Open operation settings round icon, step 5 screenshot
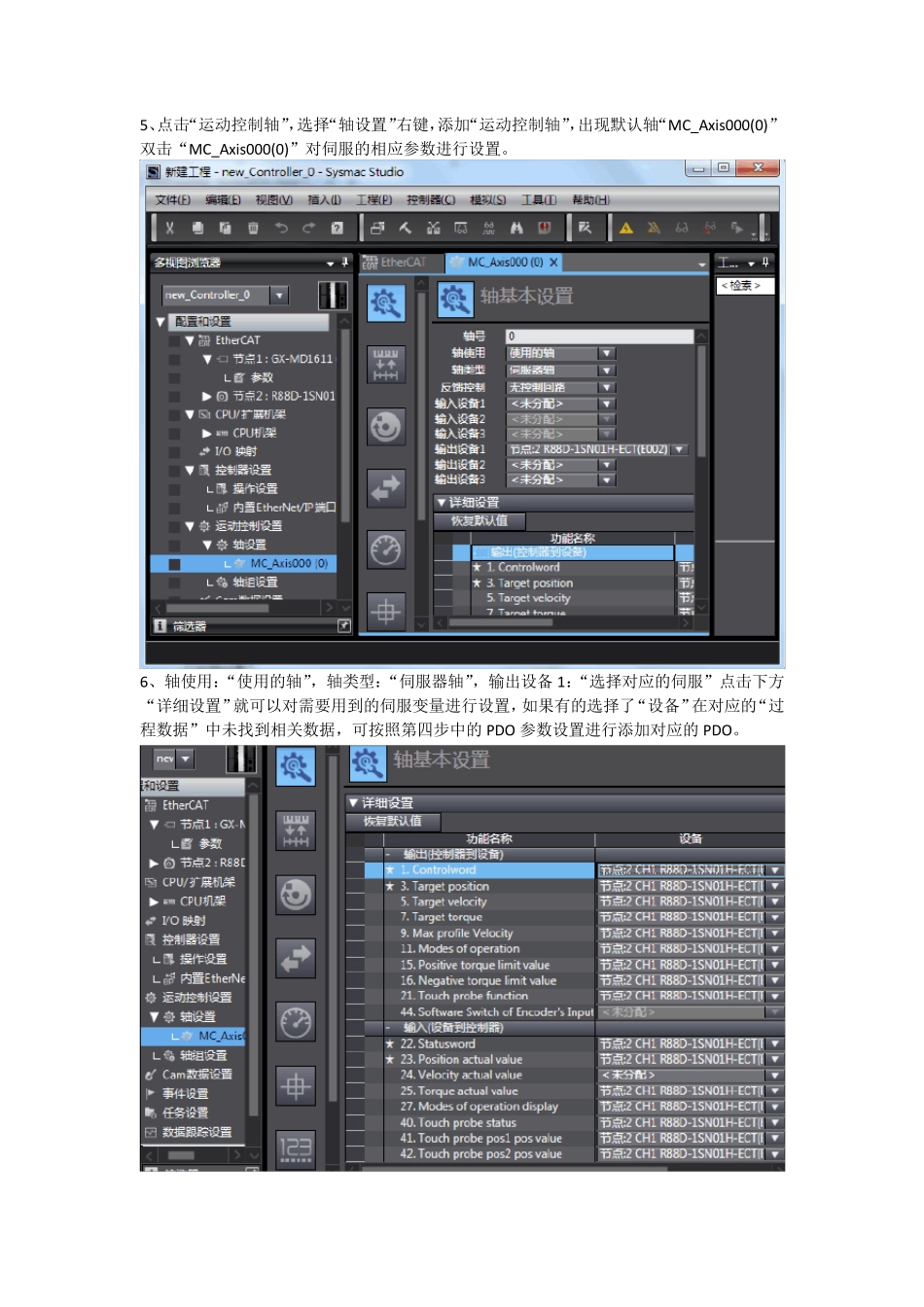Viewport: 924px width, 1307px height. click(386, 426)
